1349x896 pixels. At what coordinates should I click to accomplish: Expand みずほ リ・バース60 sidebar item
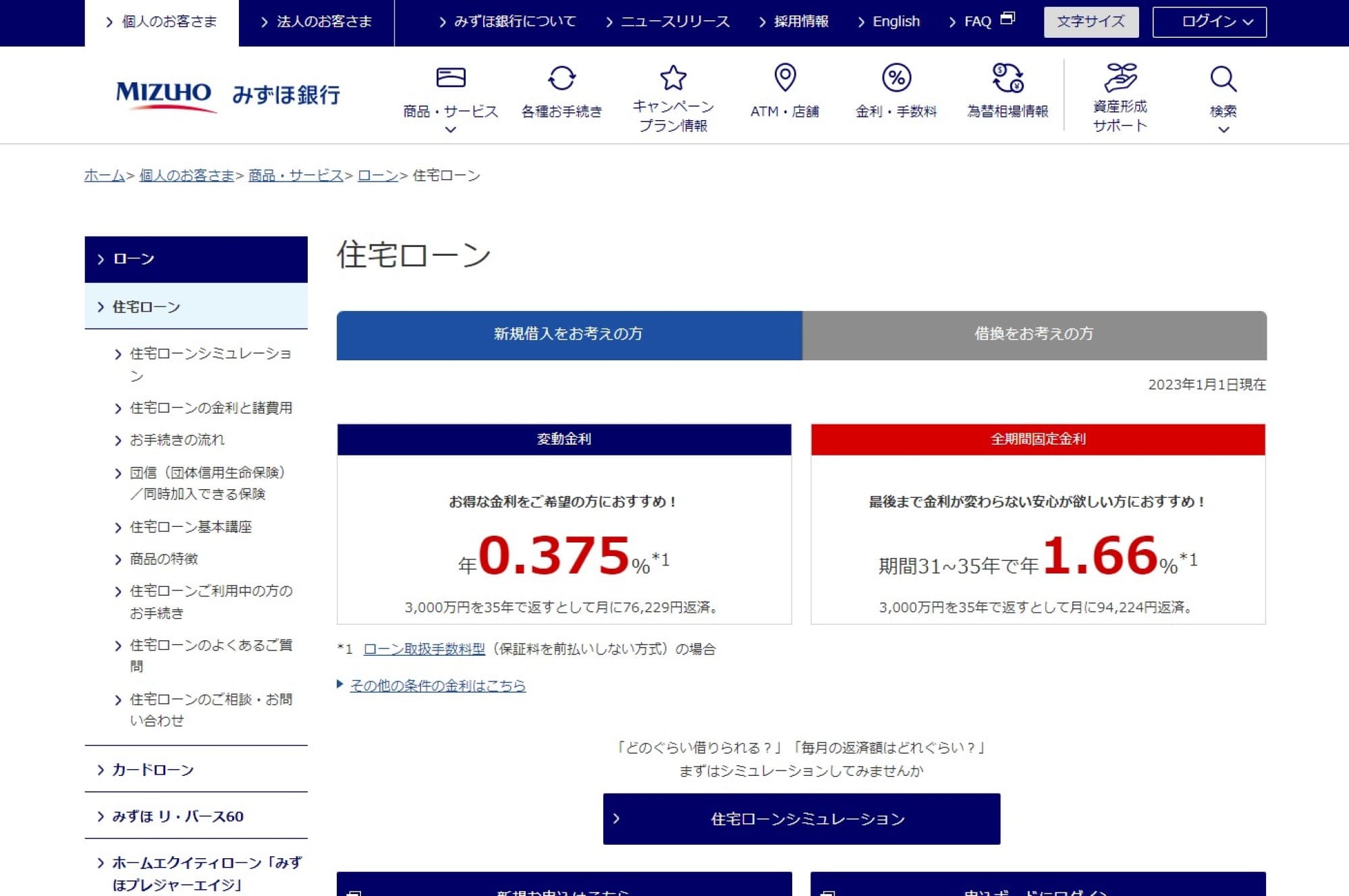click(196, 816)
